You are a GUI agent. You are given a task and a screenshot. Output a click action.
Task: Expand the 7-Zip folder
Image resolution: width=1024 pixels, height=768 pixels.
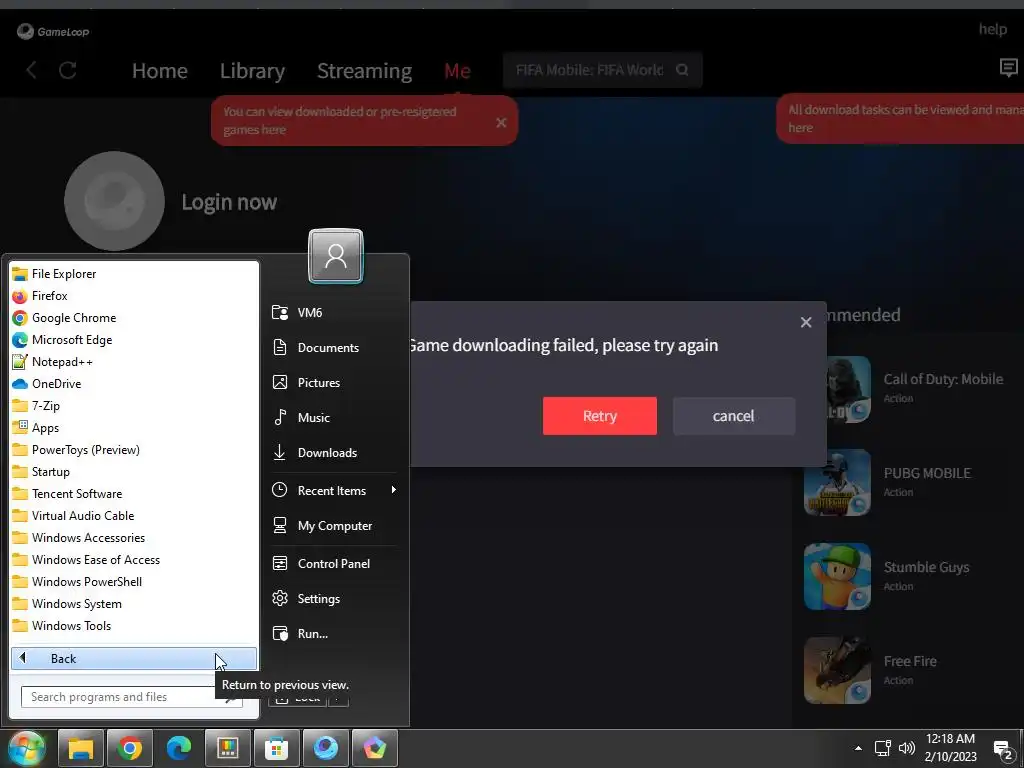pos(134,406)
